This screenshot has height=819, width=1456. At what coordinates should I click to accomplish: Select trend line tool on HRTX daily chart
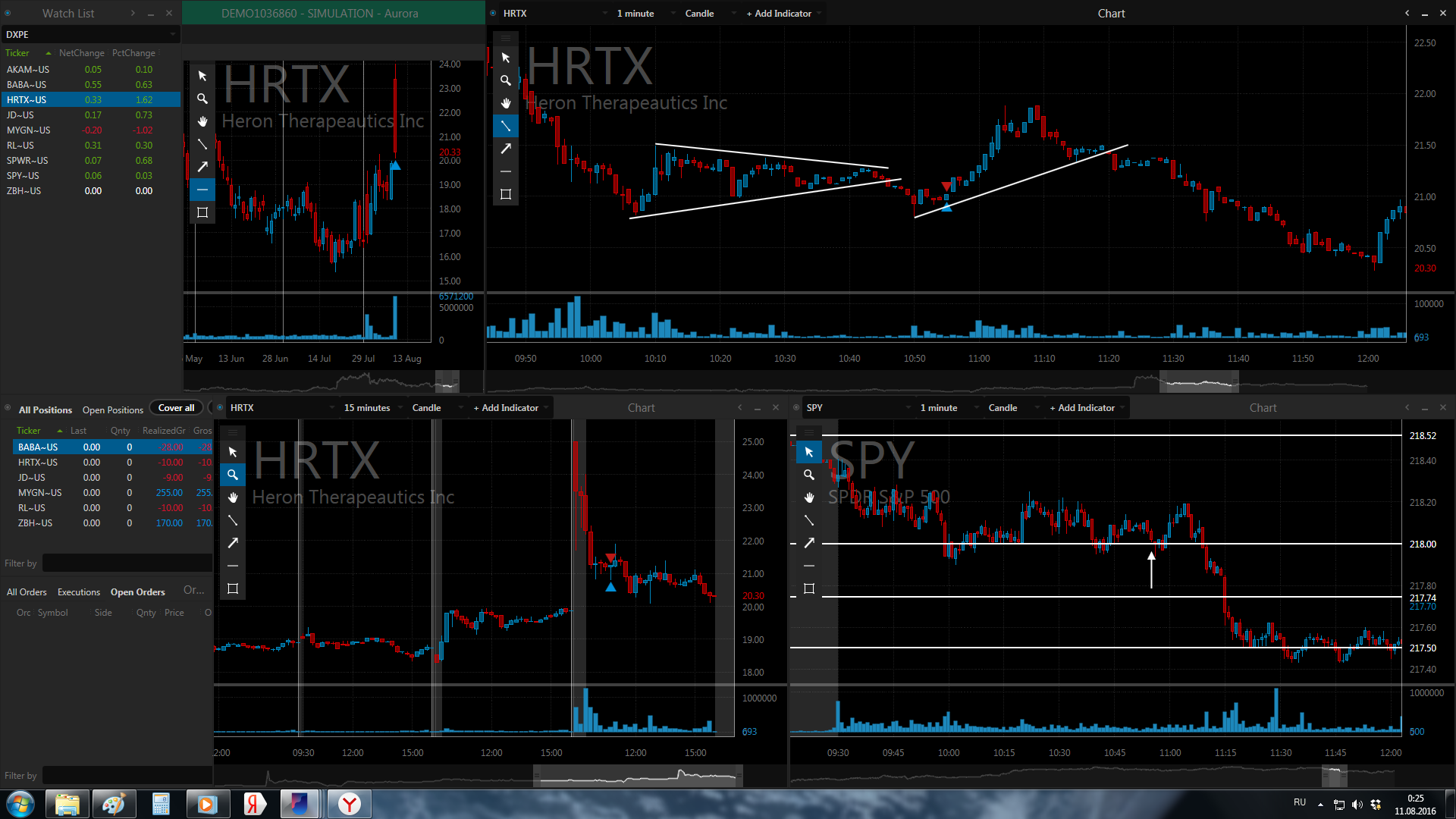tap(202, 144)
